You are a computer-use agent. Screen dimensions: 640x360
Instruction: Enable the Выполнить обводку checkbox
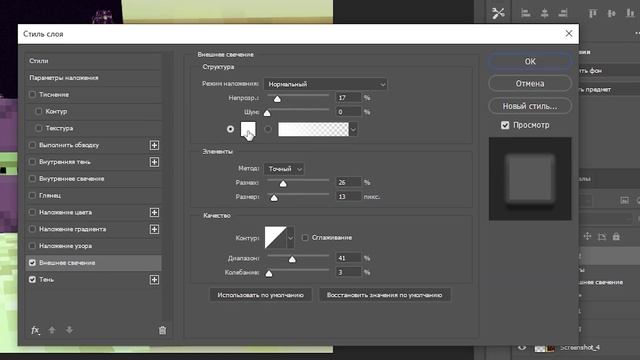32,145
